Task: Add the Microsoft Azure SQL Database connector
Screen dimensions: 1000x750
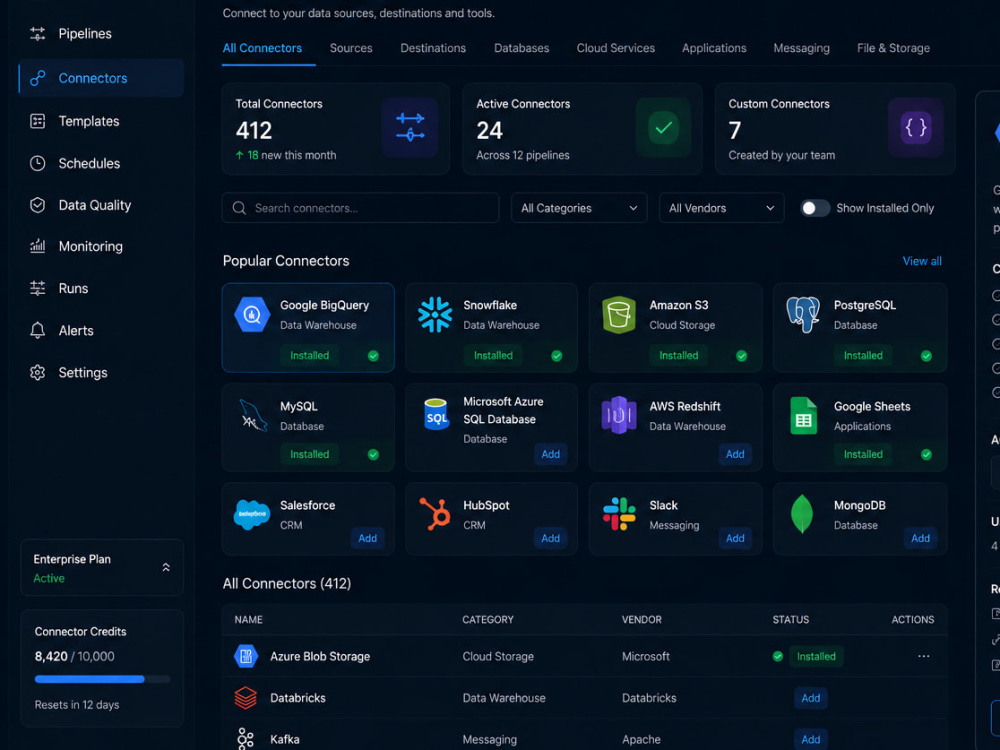Action: click(x=550, y=454)
